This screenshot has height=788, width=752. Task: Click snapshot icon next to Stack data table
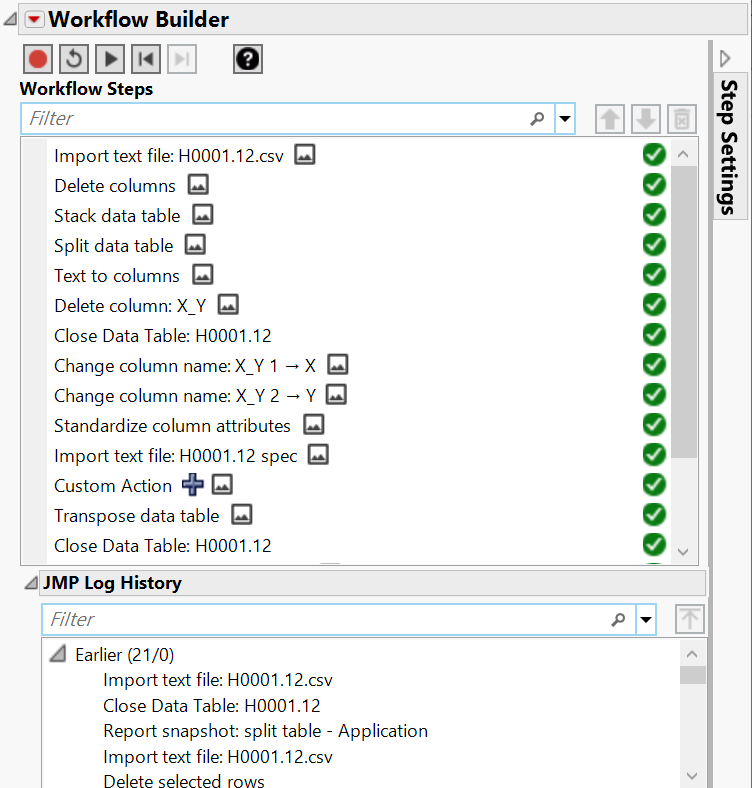(203, 215)
